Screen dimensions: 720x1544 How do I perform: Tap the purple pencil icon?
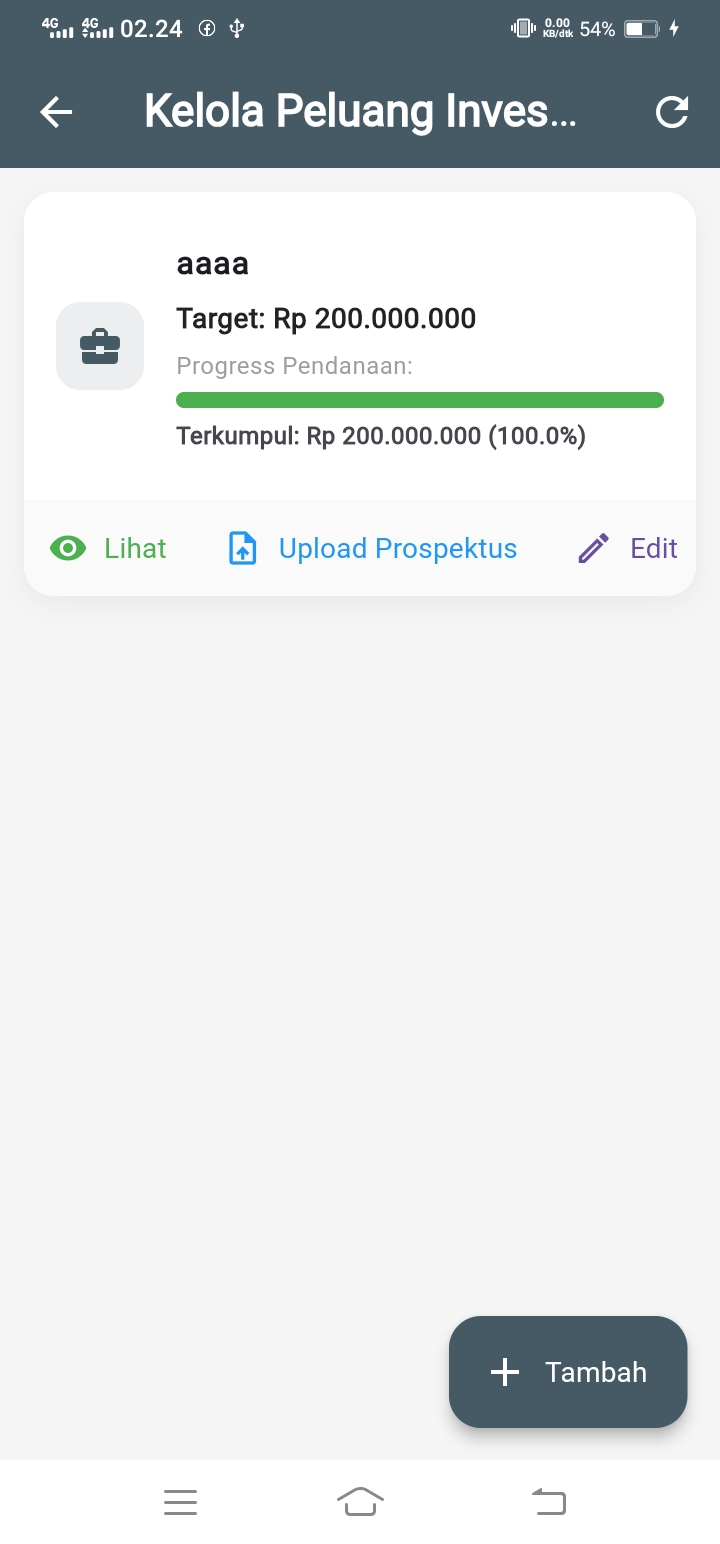coord(594,548)
